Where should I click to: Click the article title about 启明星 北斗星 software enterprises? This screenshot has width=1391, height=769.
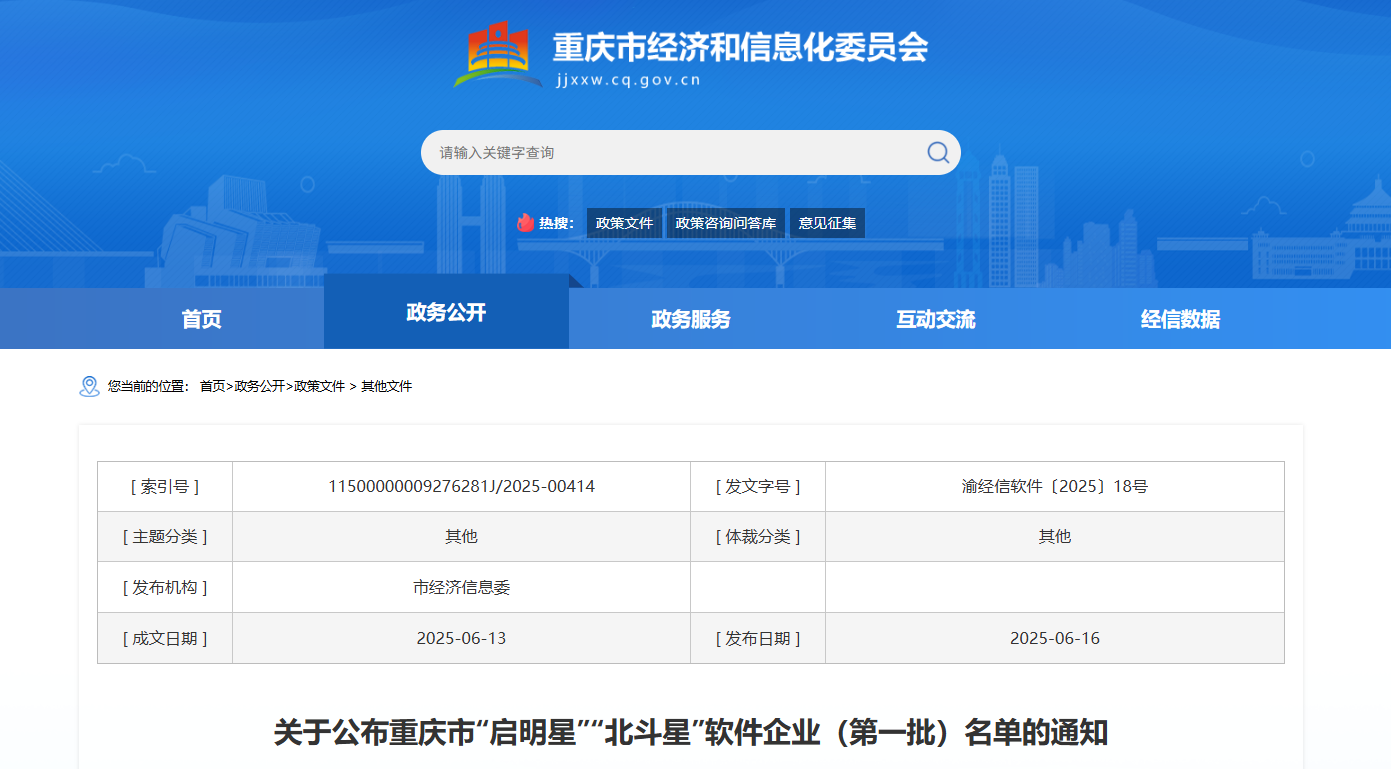[690, 732]
